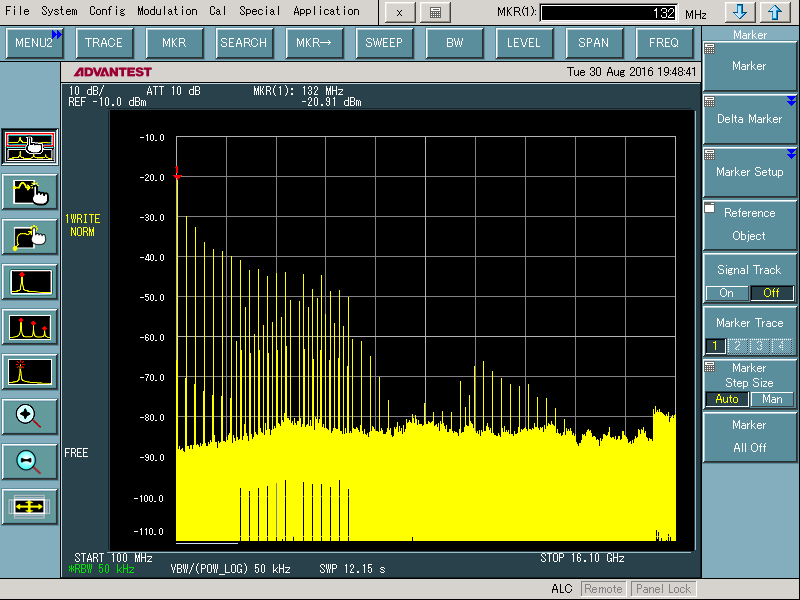Viewport: 800px width, 600px height.
Task: Toggle the Reference Object checkbox
Action: (x=710, y=208)
